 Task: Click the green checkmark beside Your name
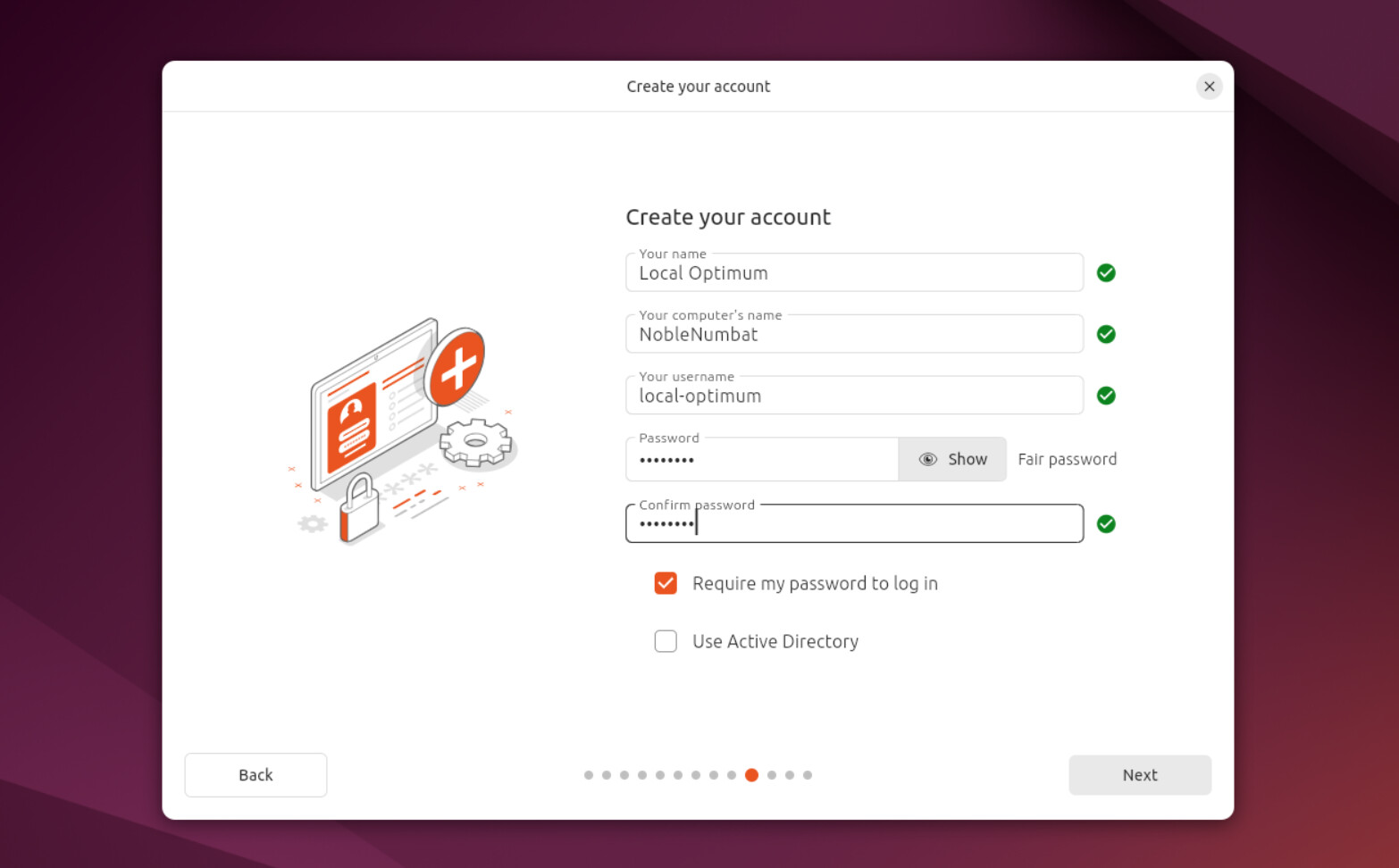(x=1105, y=272)
